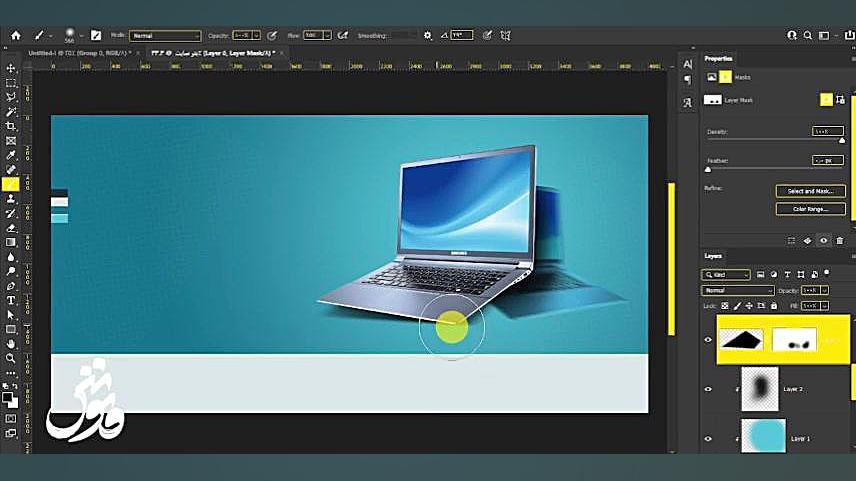Toggle mask visibility eye in Properties

823,241
